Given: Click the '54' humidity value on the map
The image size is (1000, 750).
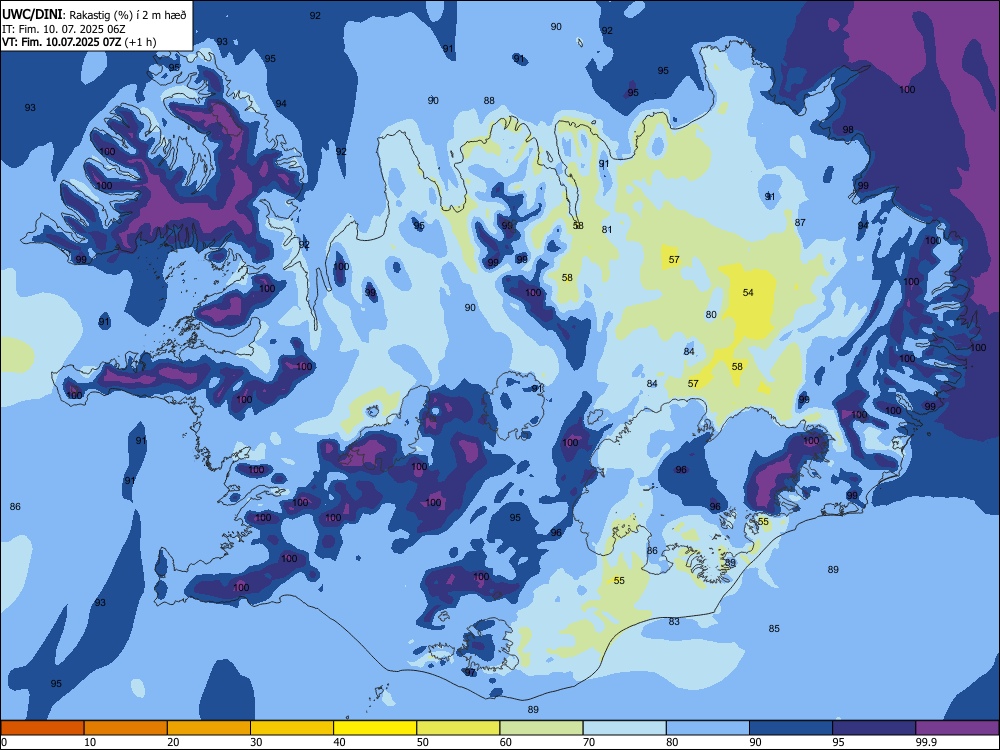Looking at the screenshot, I should tap(748, 293).
